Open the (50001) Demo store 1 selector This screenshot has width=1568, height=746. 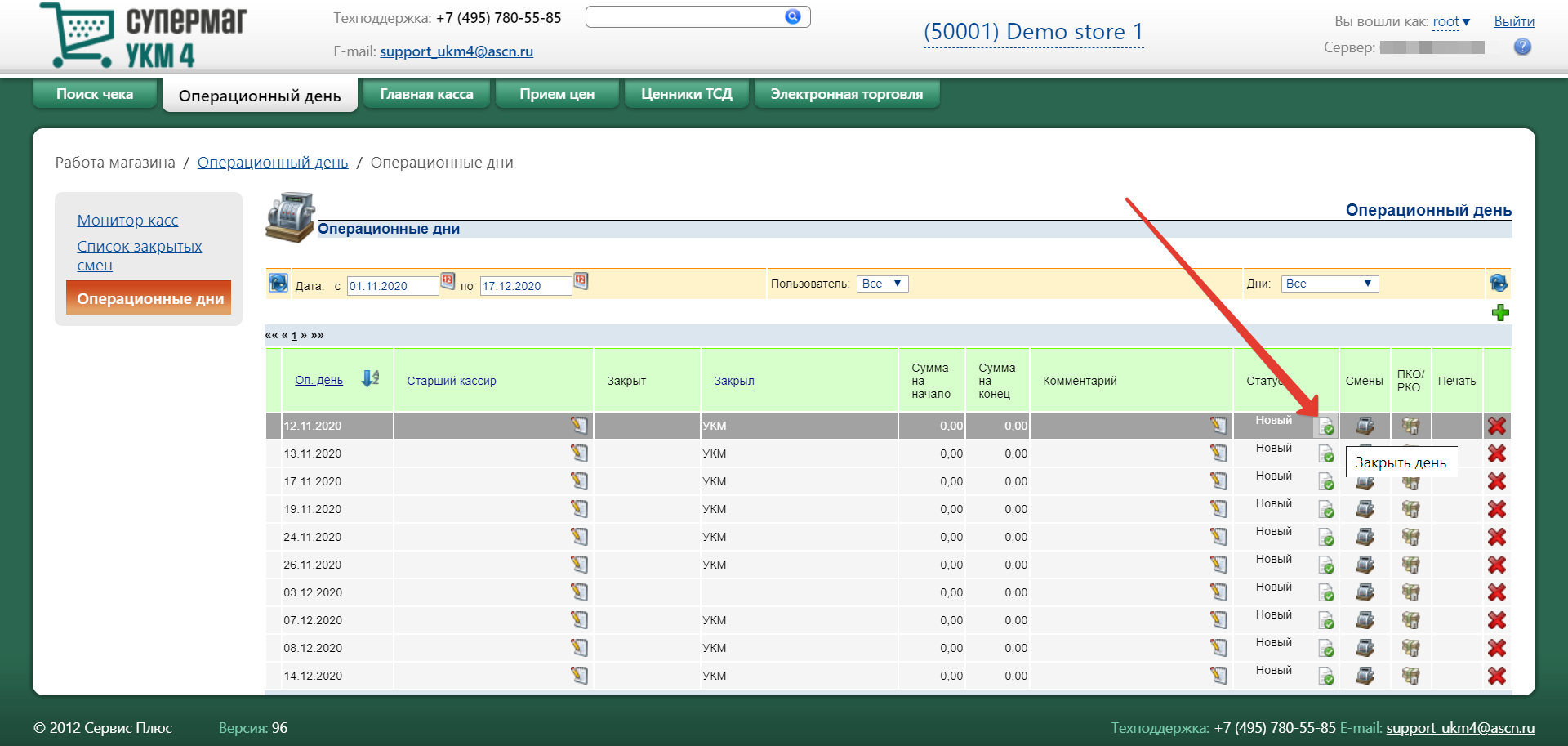1033,32
